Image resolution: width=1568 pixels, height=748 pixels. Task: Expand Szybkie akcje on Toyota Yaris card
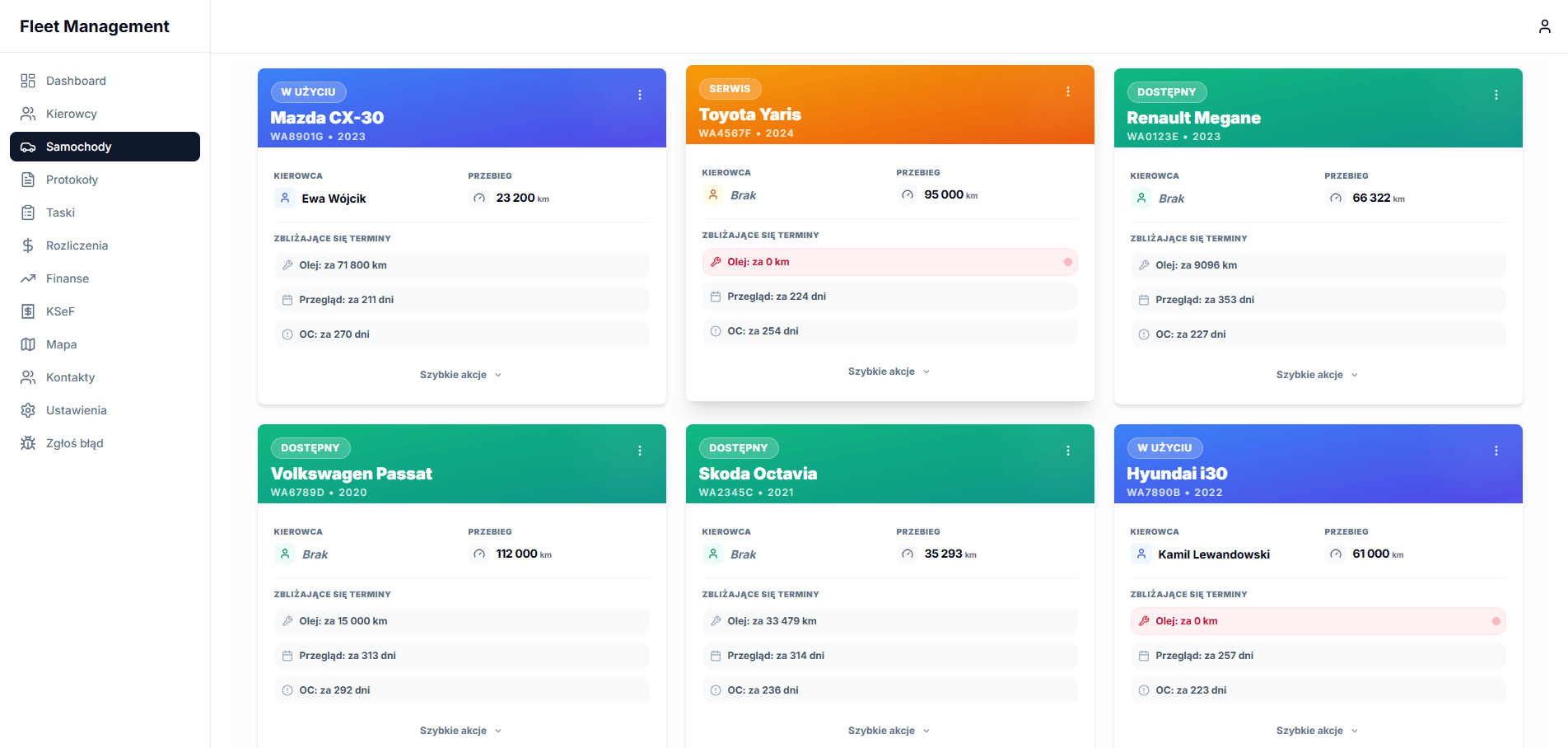[889, 372]
